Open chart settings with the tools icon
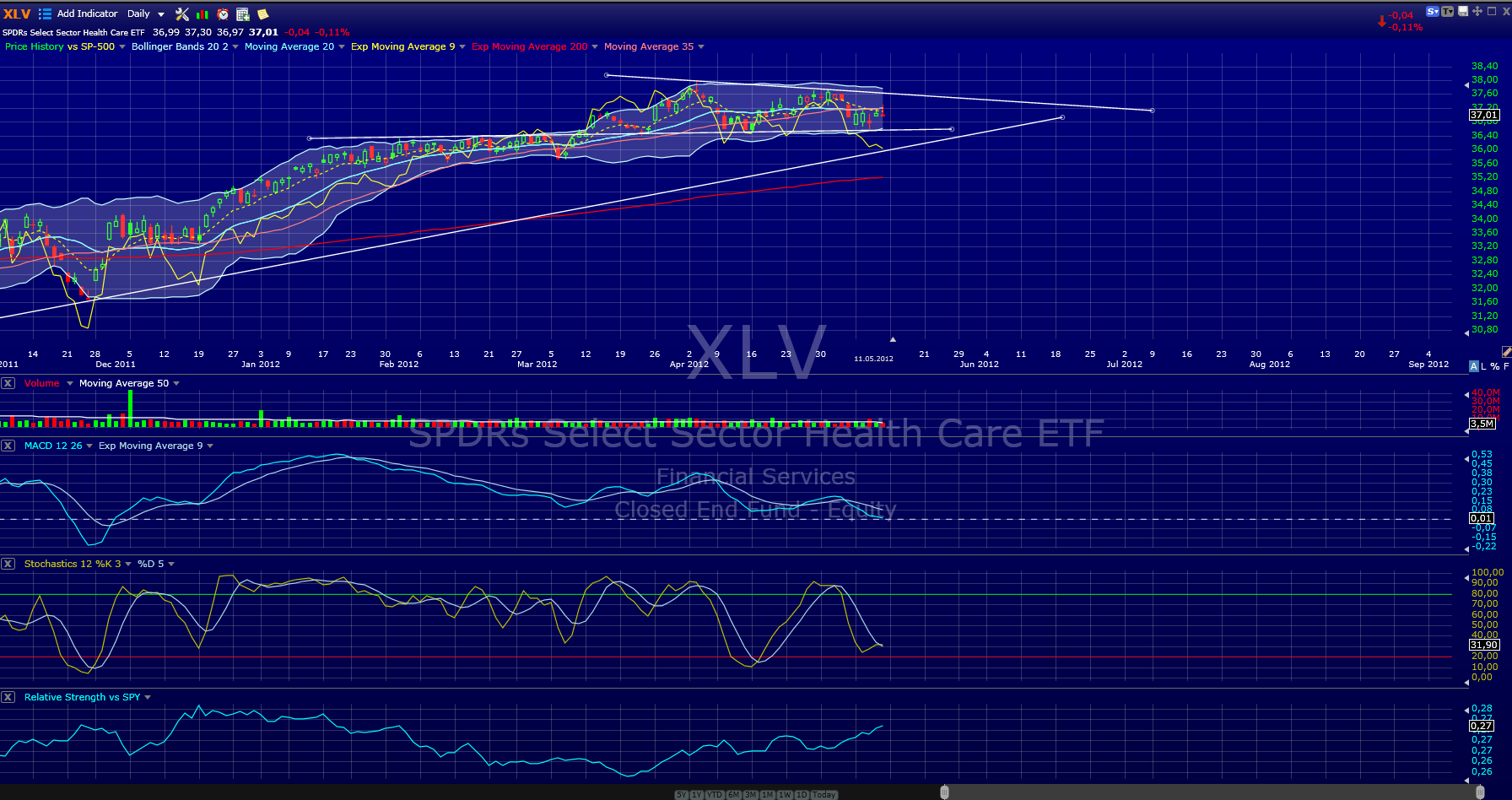 (181, 14)
